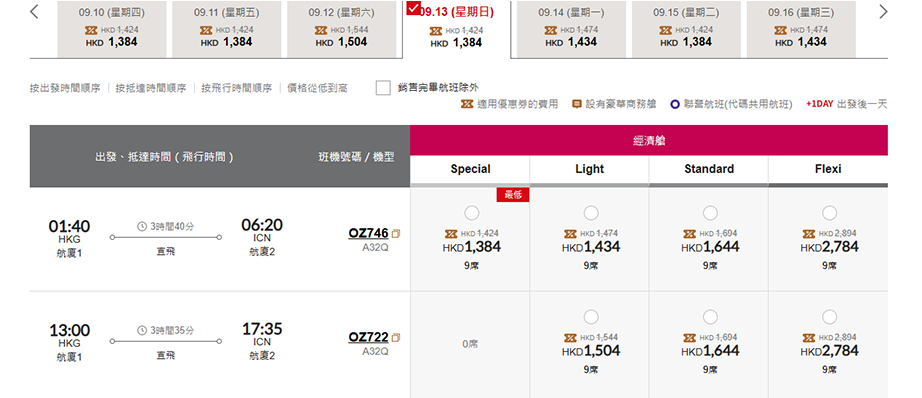Sort flights by 價格從低到高
The image size is (922, 398).
point(317,88)
